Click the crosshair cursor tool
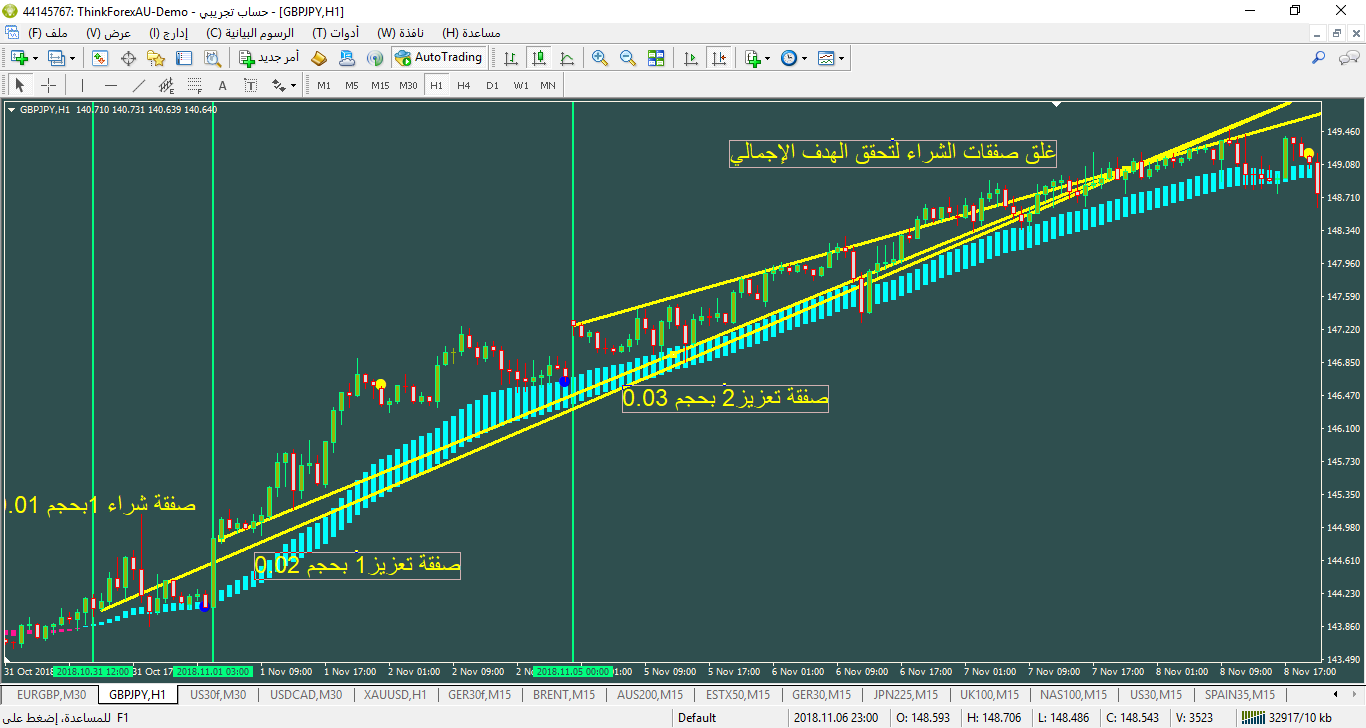 click(48, 85)
